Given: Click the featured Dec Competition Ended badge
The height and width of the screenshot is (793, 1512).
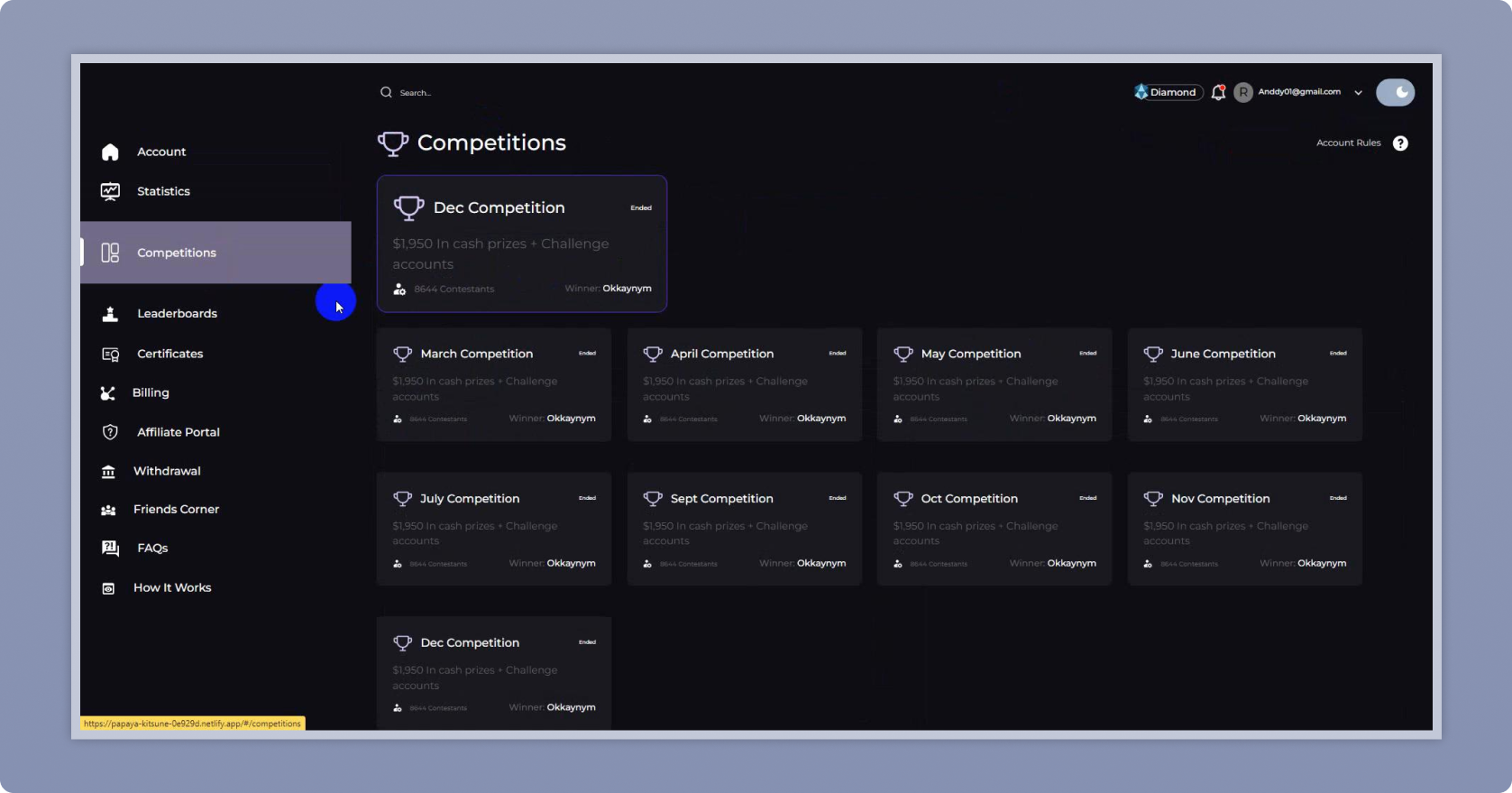Looking at the screenshot, I should click(x=641, y=208).
